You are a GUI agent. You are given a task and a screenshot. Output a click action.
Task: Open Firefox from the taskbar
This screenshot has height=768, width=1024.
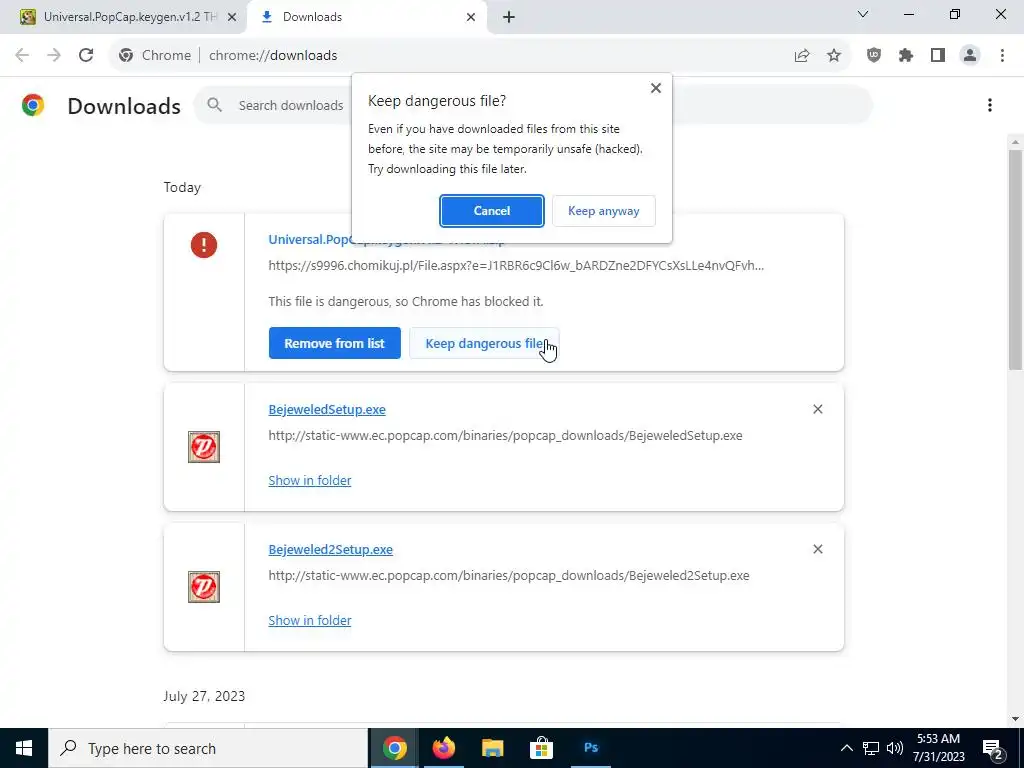click(x=444, y=748)
